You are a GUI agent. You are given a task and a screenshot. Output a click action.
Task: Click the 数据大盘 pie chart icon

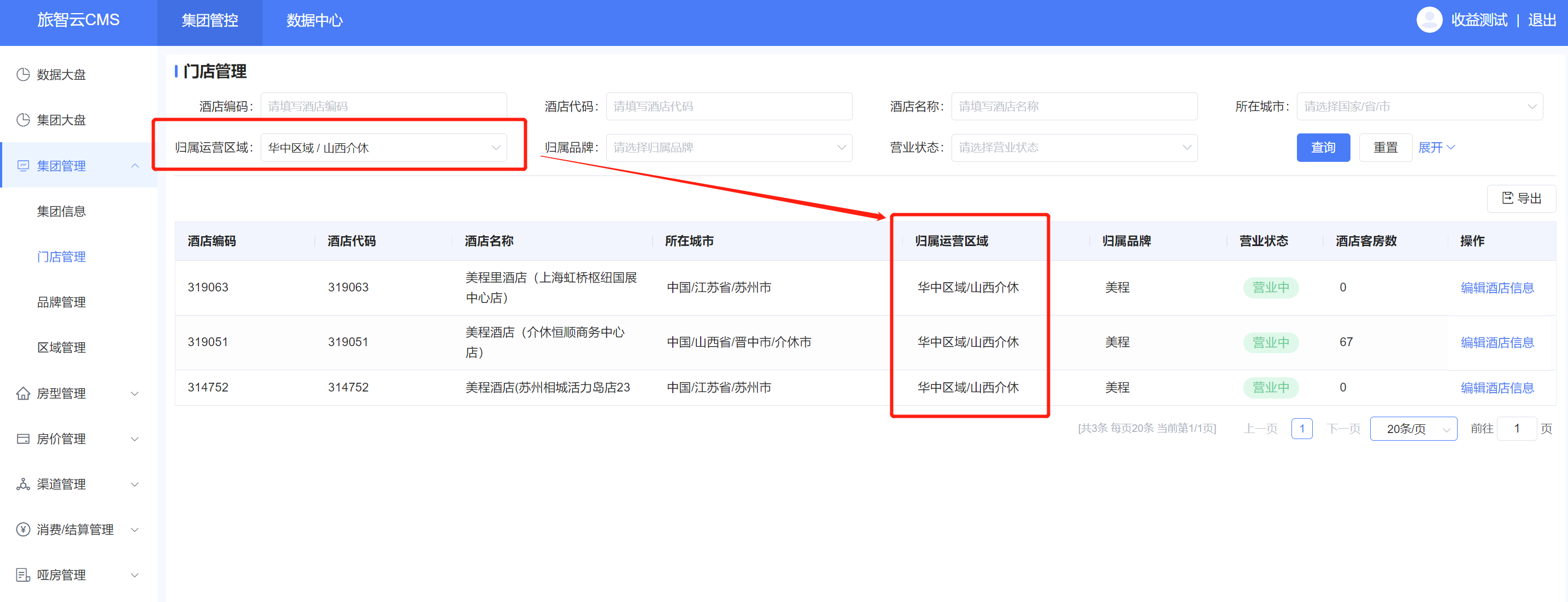coord(23,74)
